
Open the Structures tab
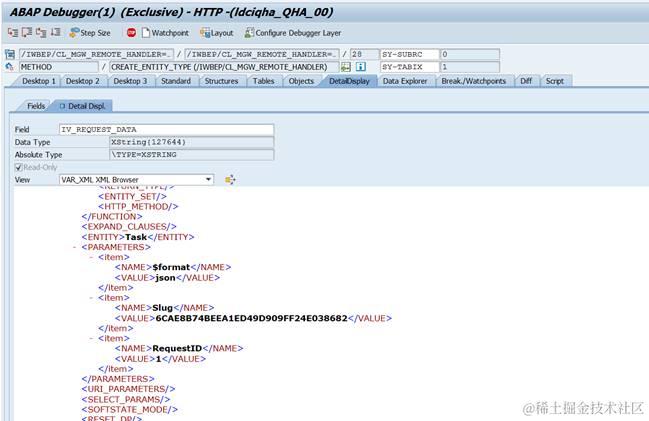pyautogui.click(x=221, y=81)
